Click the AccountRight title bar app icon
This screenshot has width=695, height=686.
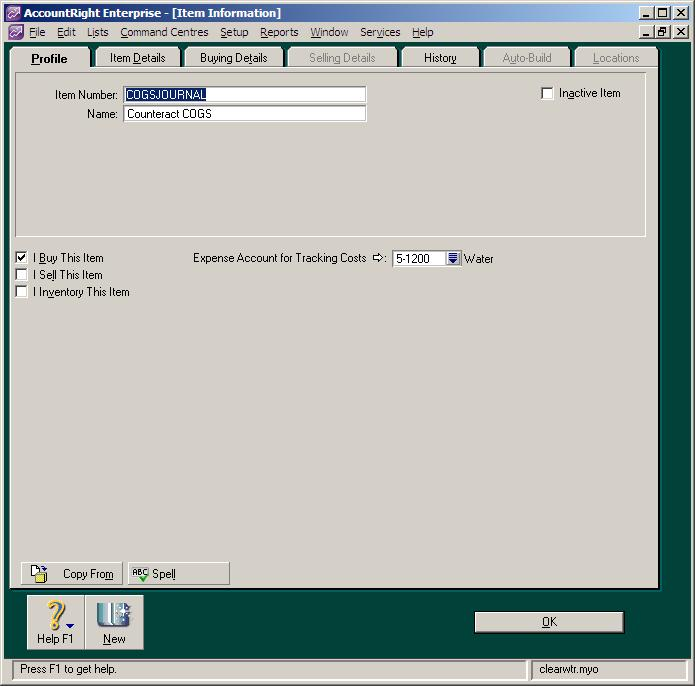click(13, 13)
